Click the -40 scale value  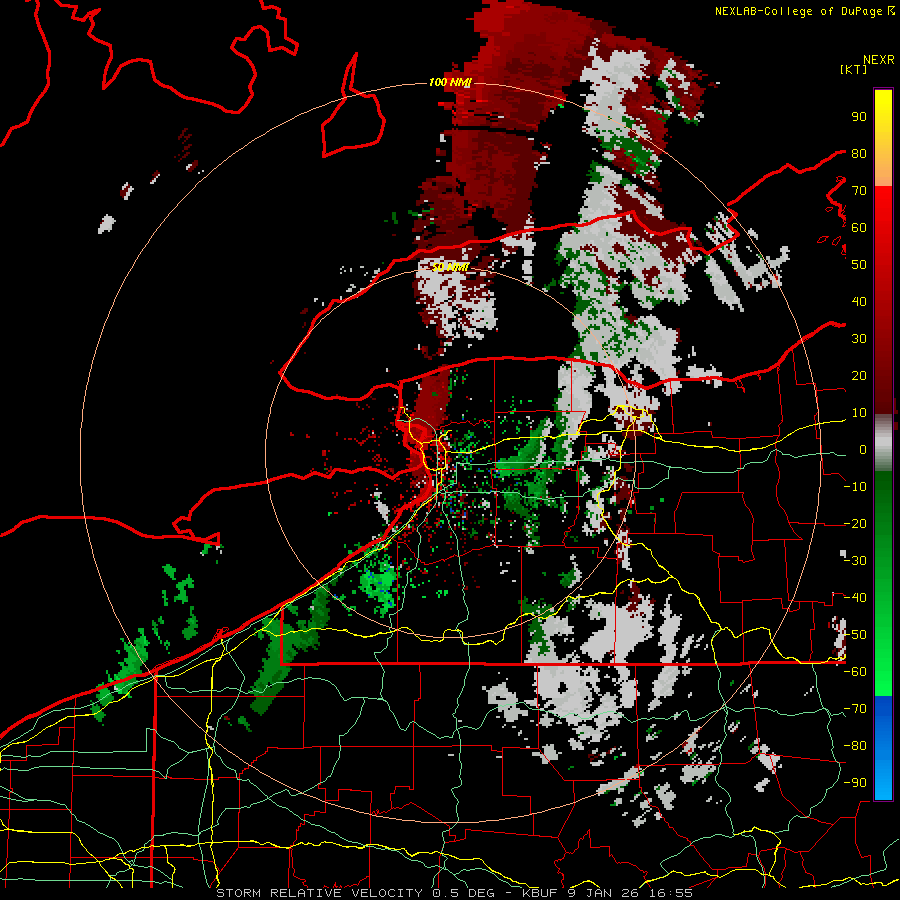tap(856, 598)
